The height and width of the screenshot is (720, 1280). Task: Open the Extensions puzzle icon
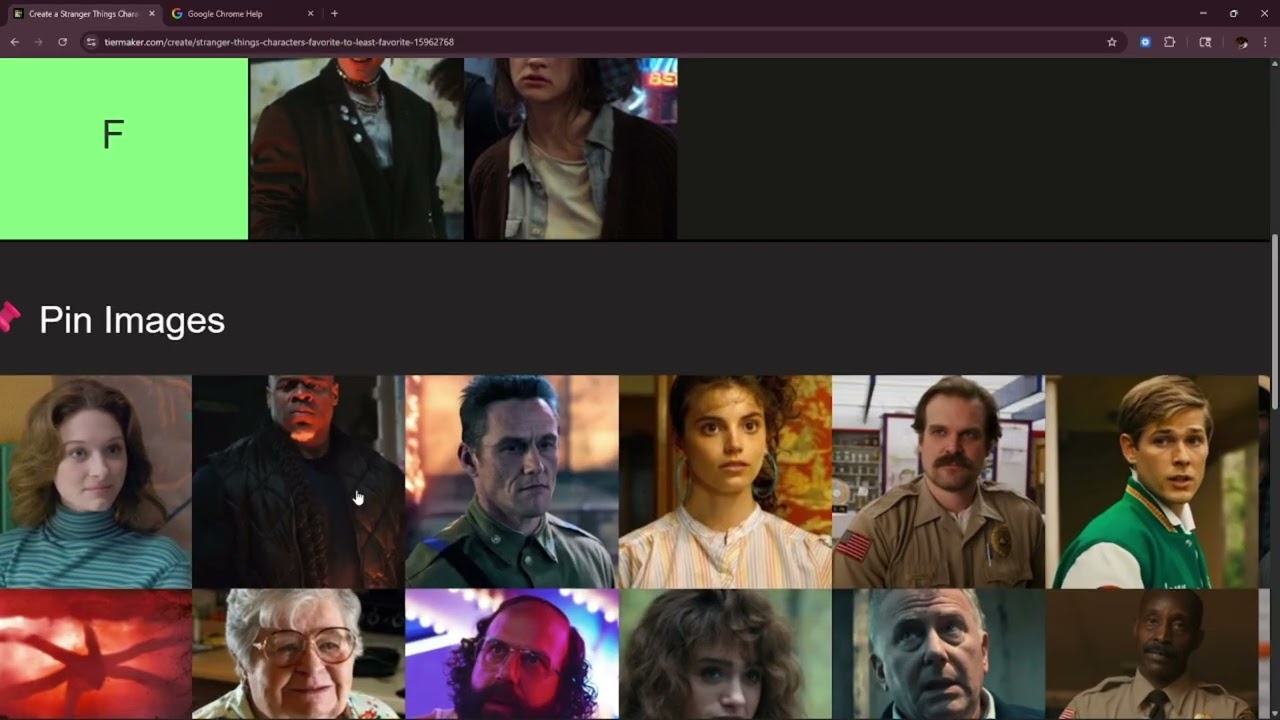pyautogui.click(x=1169, y=42)
